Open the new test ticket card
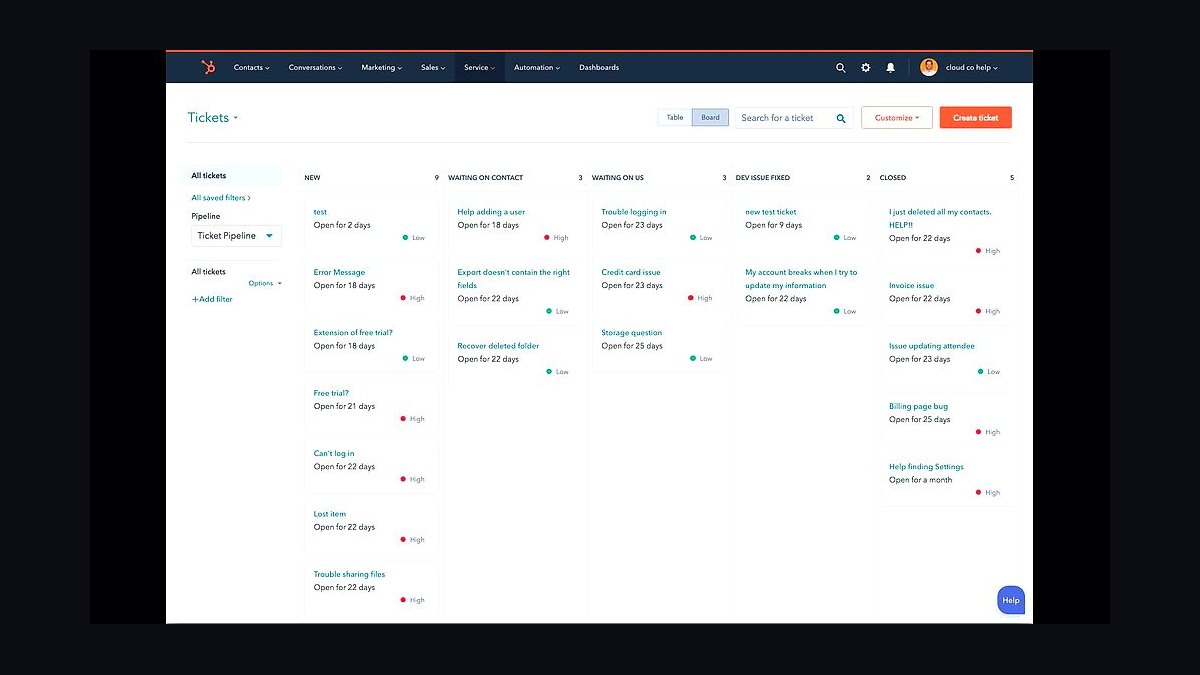Viewport: 1200px width, 675px height. point(771,212)
